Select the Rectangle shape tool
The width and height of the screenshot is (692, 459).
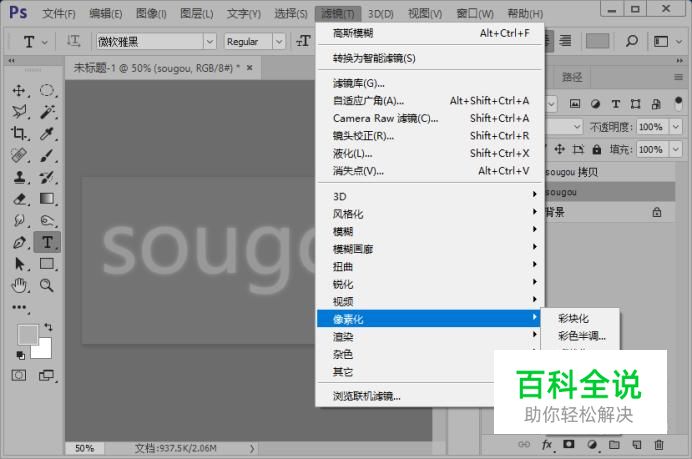46,263
